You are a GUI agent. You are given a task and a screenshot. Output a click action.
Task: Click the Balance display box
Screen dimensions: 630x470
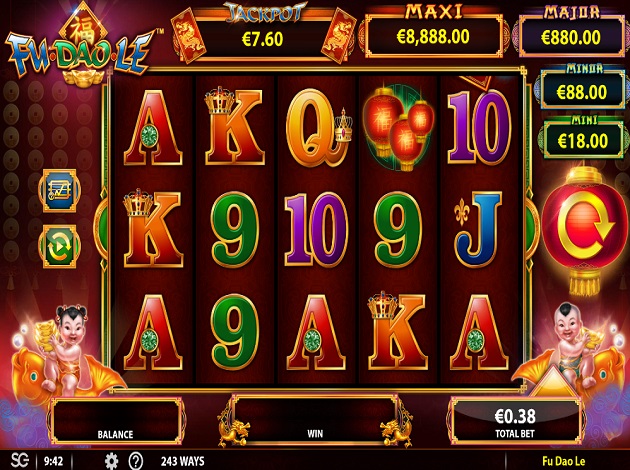pyautogui.click(x=116, y=420)
